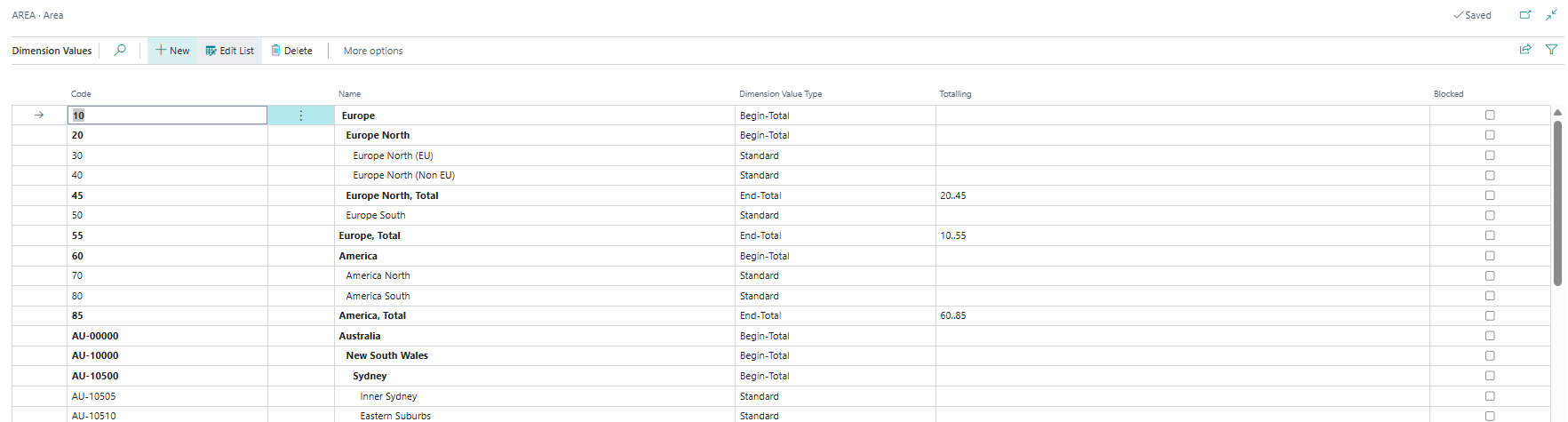Screen dimensions: 1568x422
Task: Tick Blocked checkbox for Europe row
Action: (x=1490, y=115)
